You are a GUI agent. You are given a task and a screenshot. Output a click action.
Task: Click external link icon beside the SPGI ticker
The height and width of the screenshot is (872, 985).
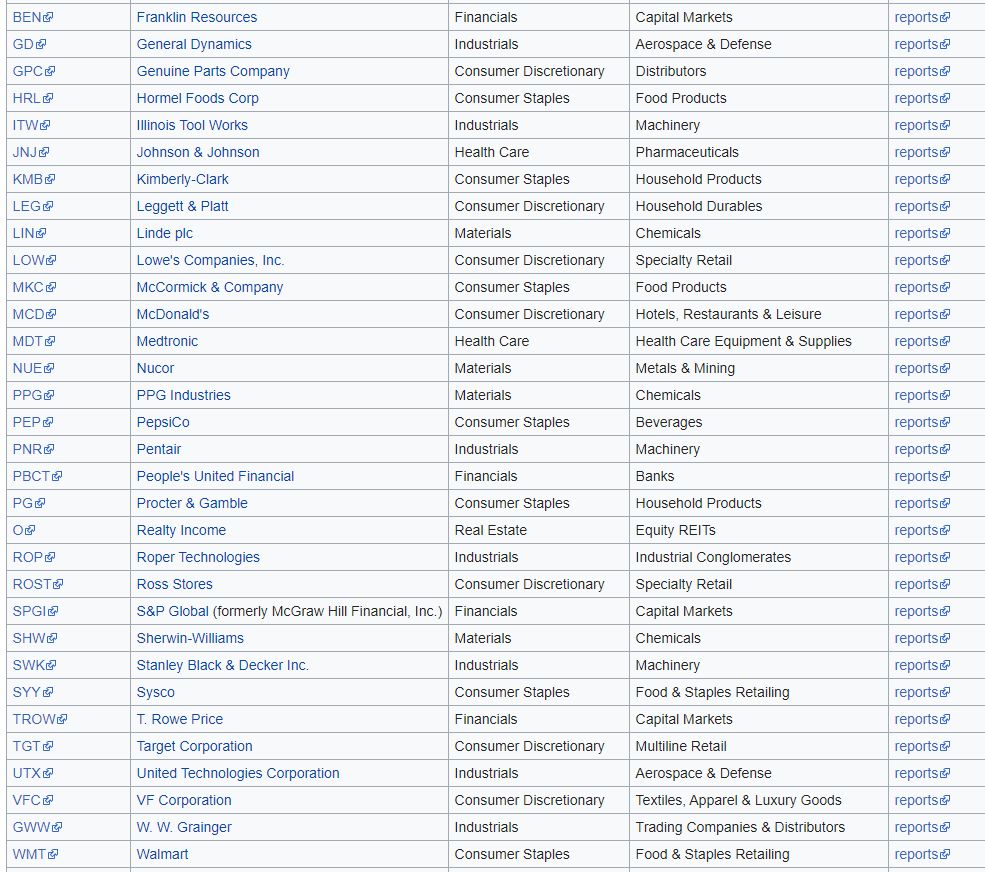tap(53, 612)
